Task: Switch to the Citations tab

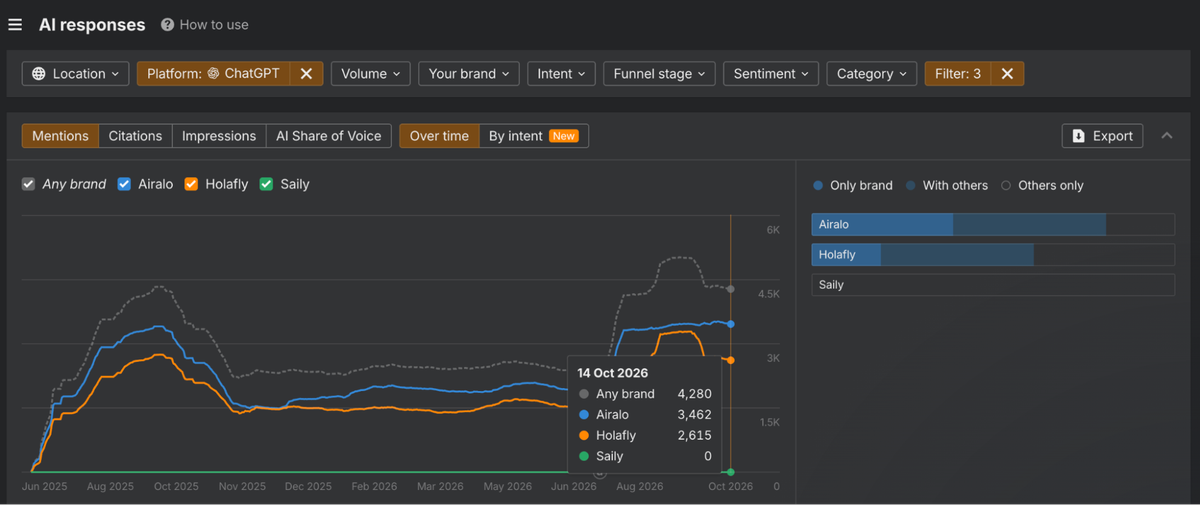Action: (x=135, y=136)
